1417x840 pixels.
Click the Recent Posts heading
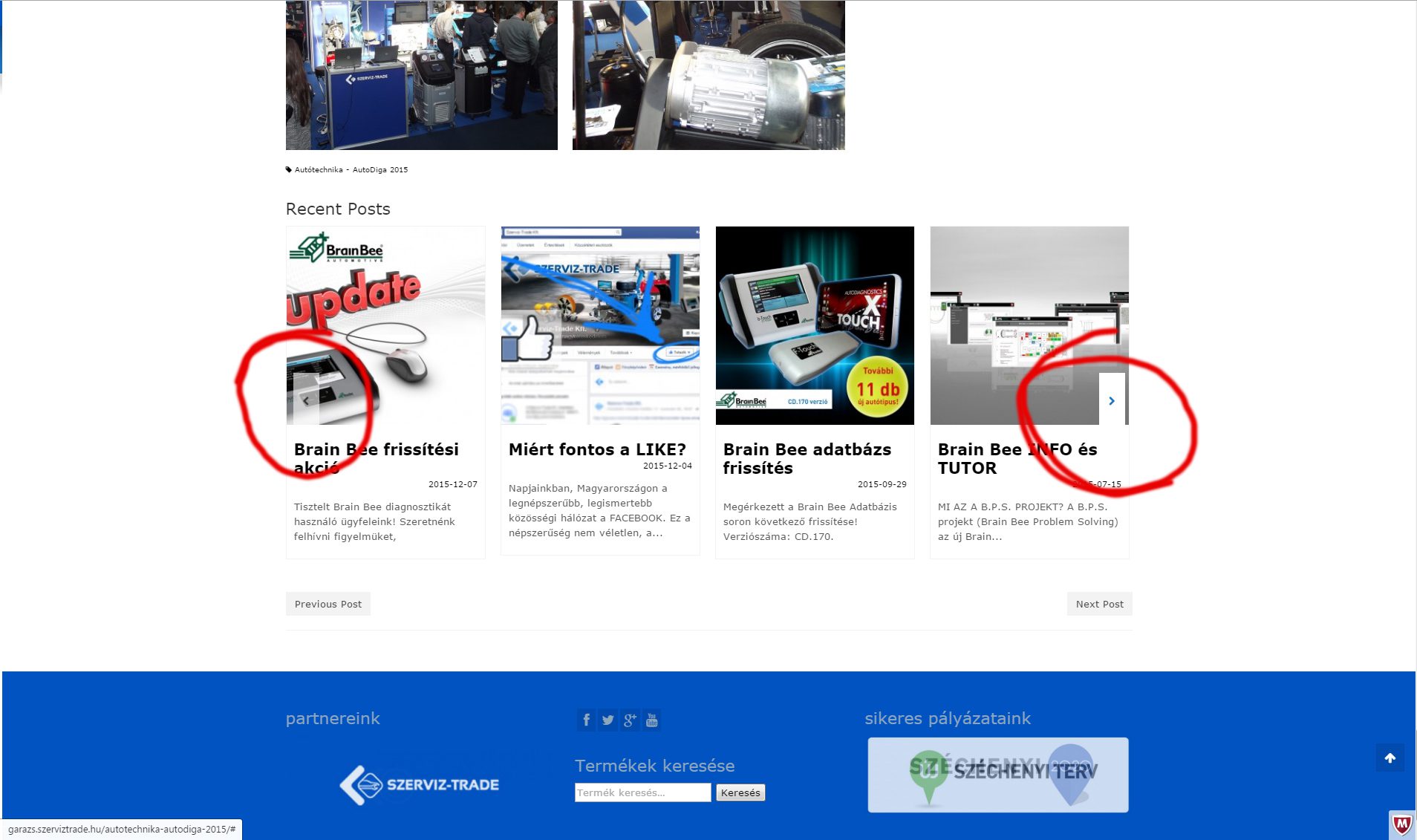(338, 209)
